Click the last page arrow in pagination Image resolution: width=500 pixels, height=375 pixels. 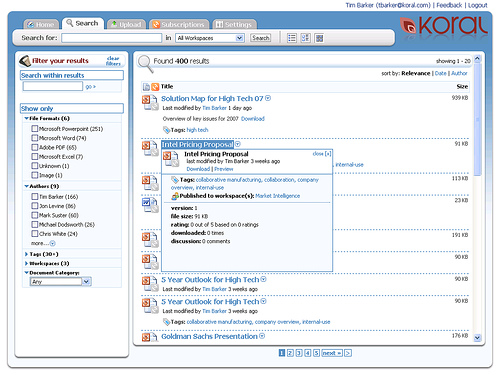348,353
